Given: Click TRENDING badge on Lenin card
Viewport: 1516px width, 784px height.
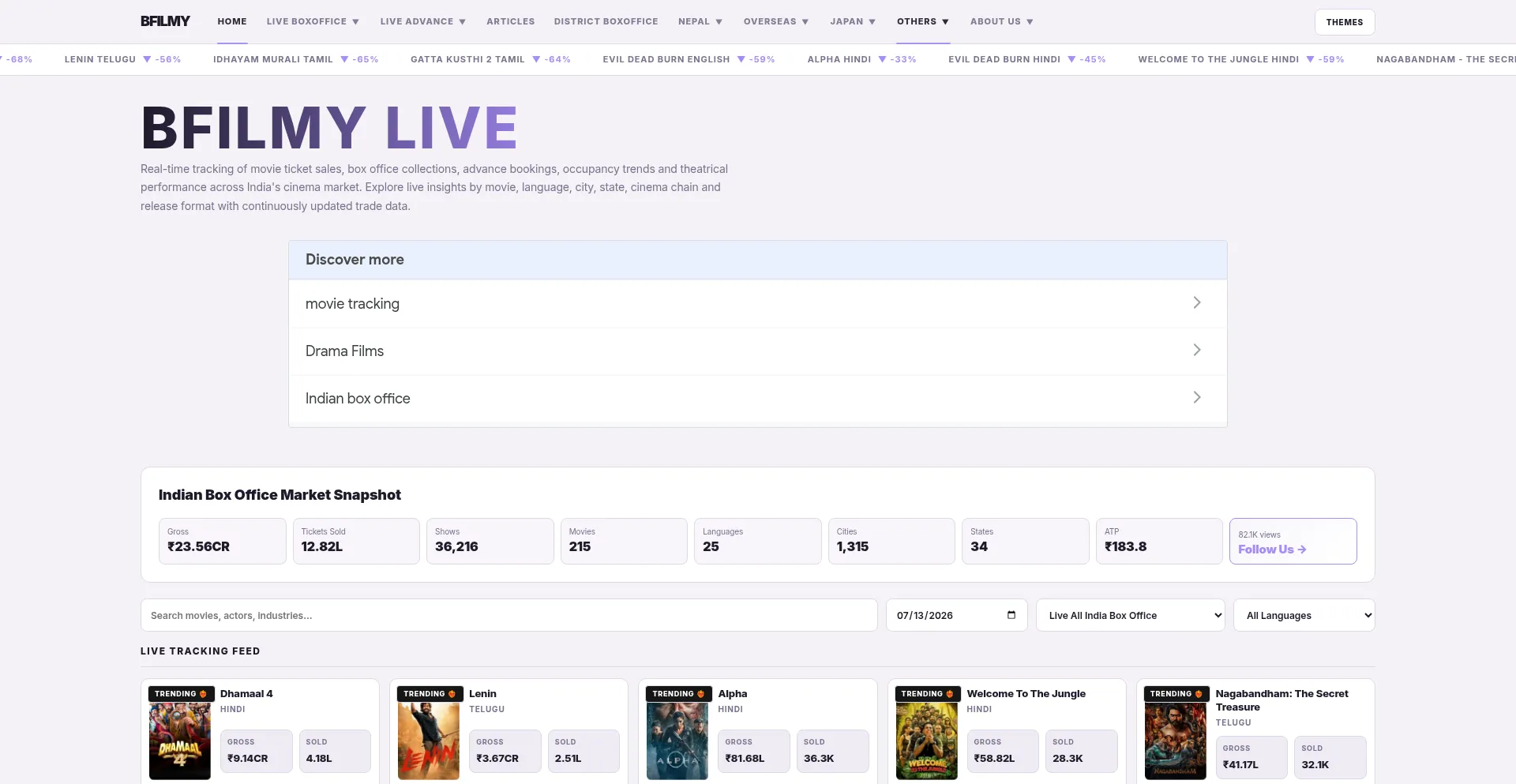Looking at the screenshot, I should [430, 694].
